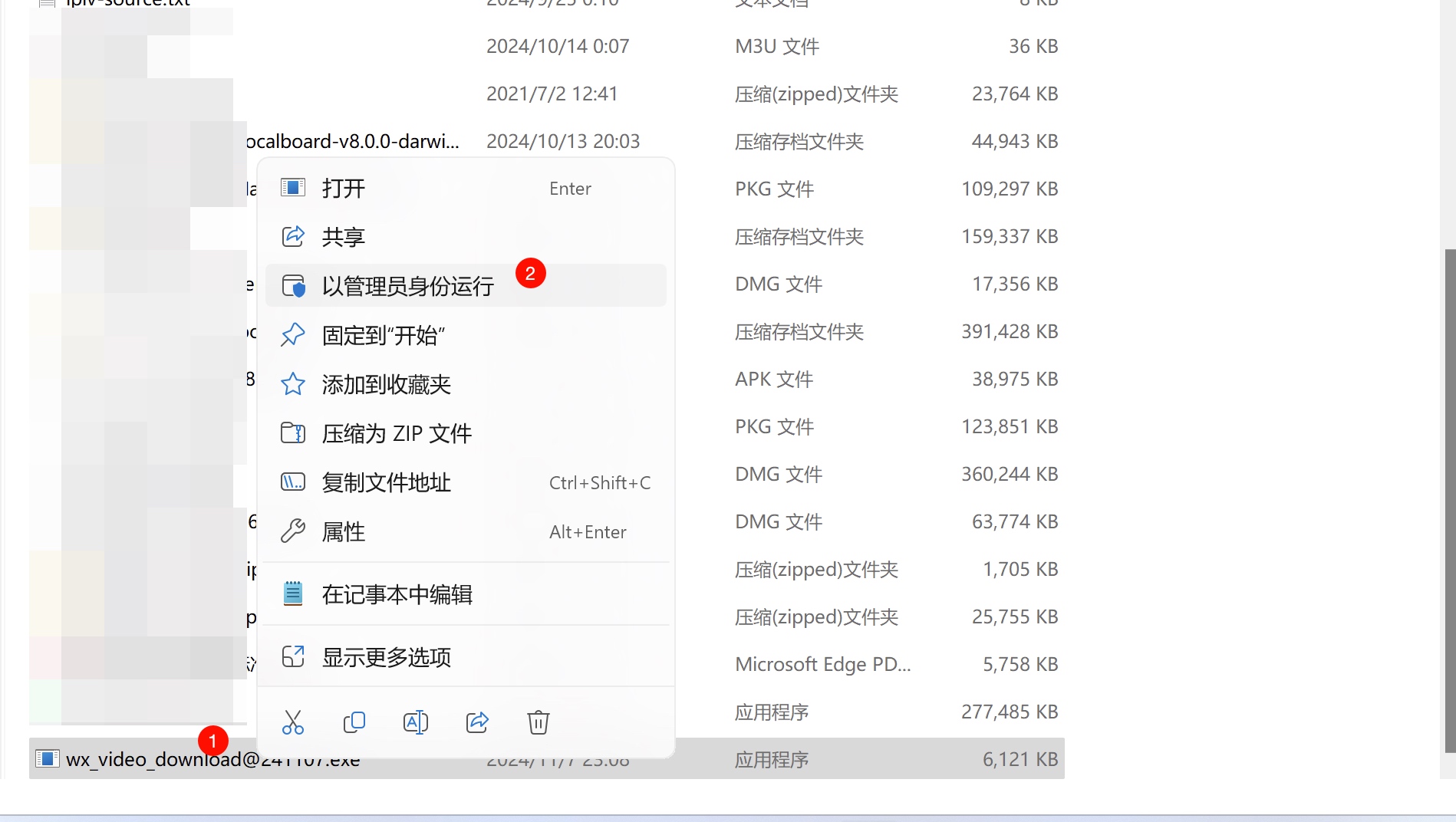Click the 44,943 KB size value
This screenshot has width=1456, height=822.
[1015, 142]
